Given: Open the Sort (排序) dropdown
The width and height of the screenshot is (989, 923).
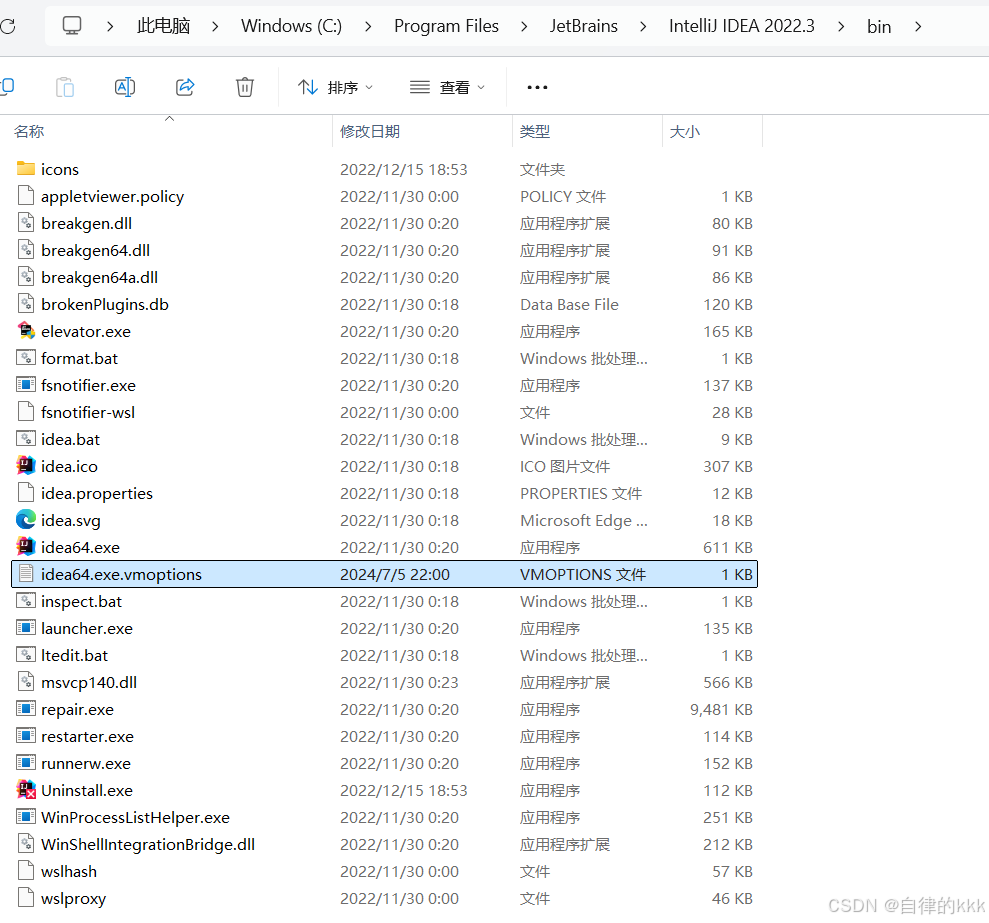Looking at the screenshot, I should pos(336,87).
